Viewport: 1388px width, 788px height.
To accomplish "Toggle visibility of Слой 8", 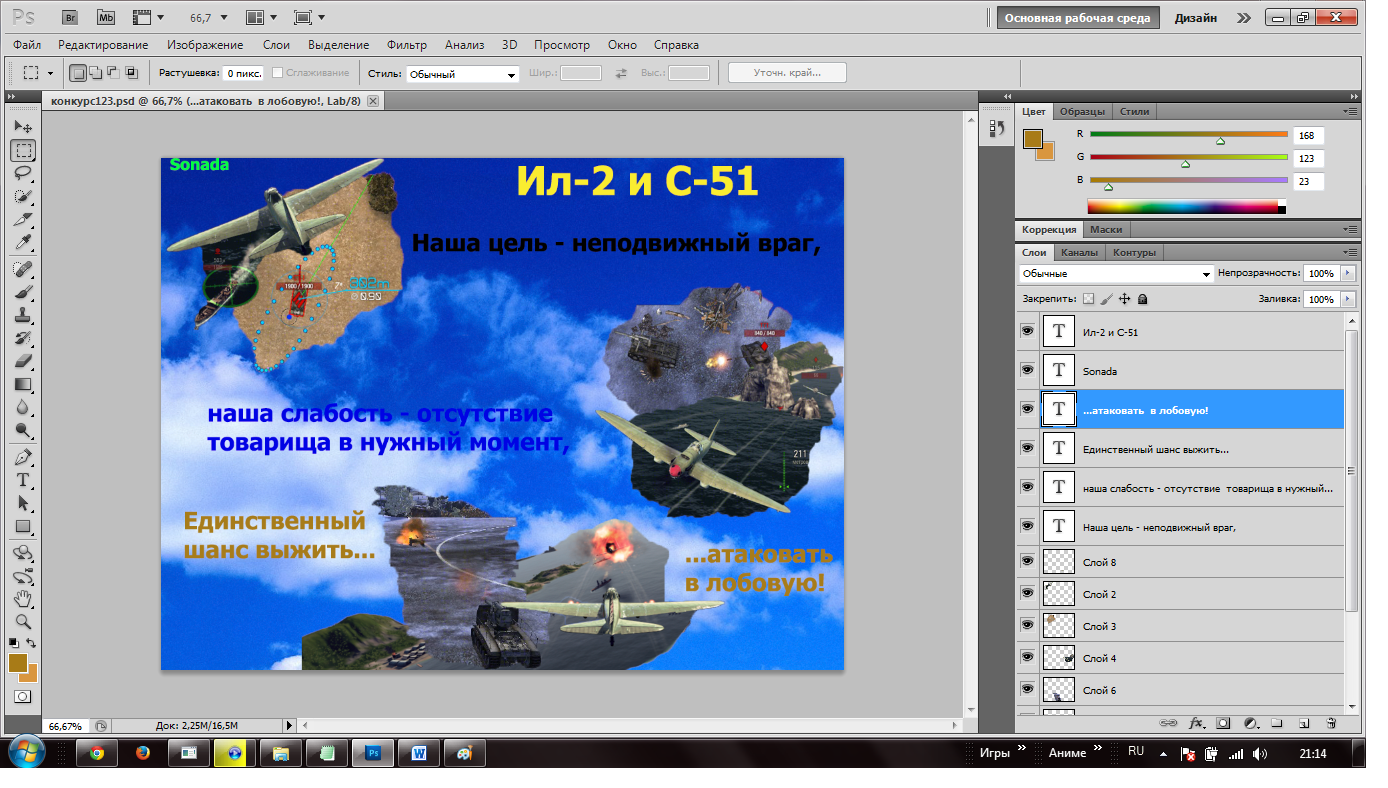I will (x=1028, y=561).
